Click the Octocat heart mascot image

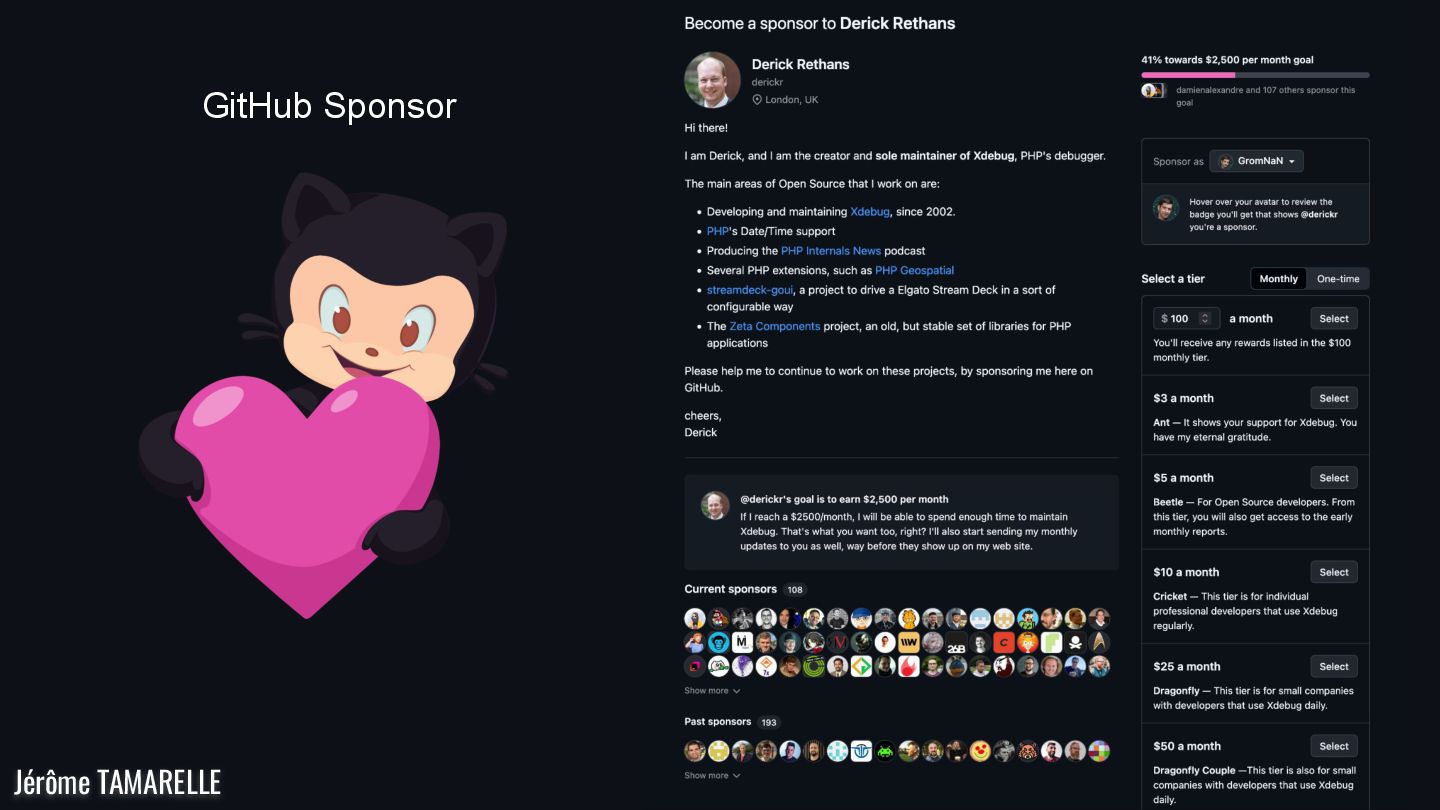point(323,396)
